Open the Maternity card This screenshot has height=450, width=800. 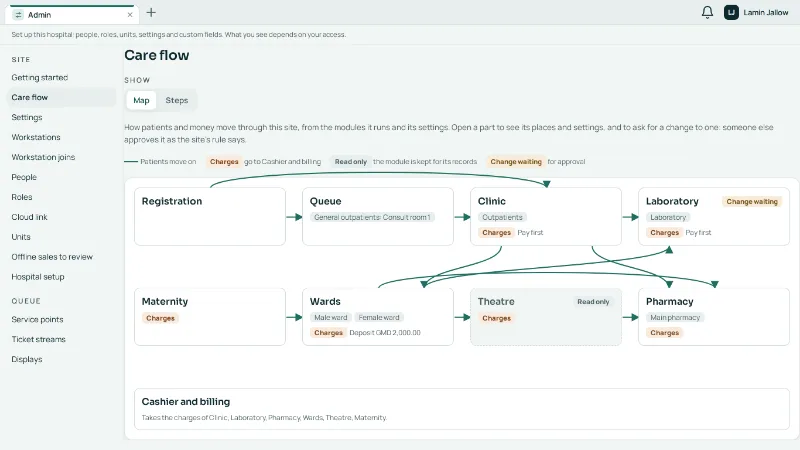[x=210, y=317]
